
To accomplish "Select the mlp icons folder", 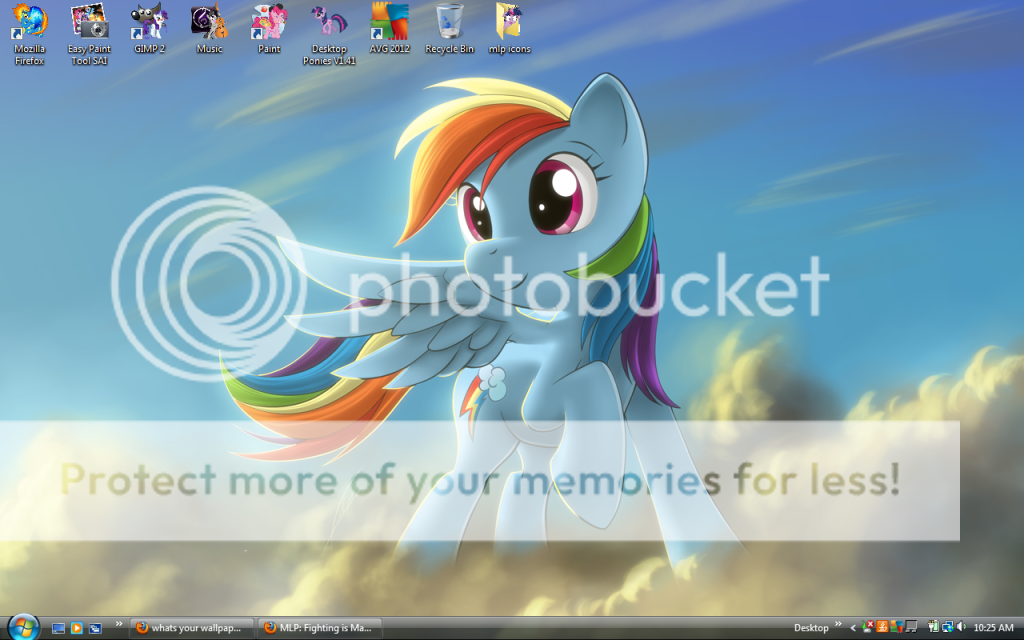I will click(x=509, y=29).
